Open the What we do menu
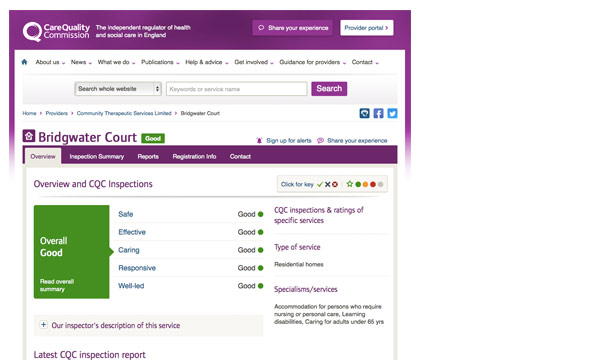 click(x=116, y=62)
